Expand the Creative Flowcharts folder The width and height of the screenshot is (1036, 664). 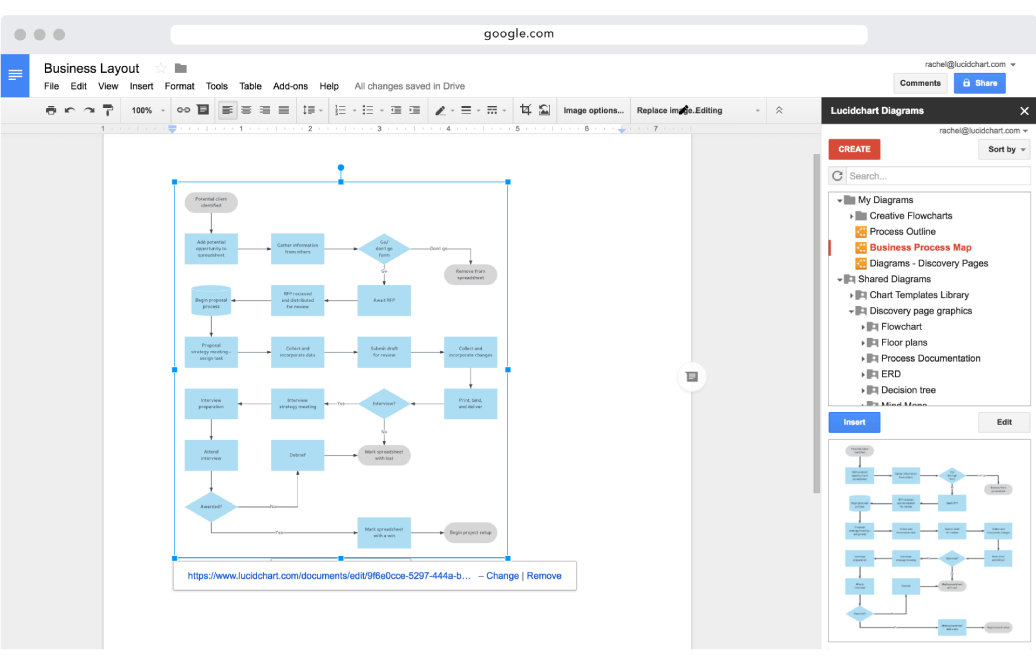852,216
